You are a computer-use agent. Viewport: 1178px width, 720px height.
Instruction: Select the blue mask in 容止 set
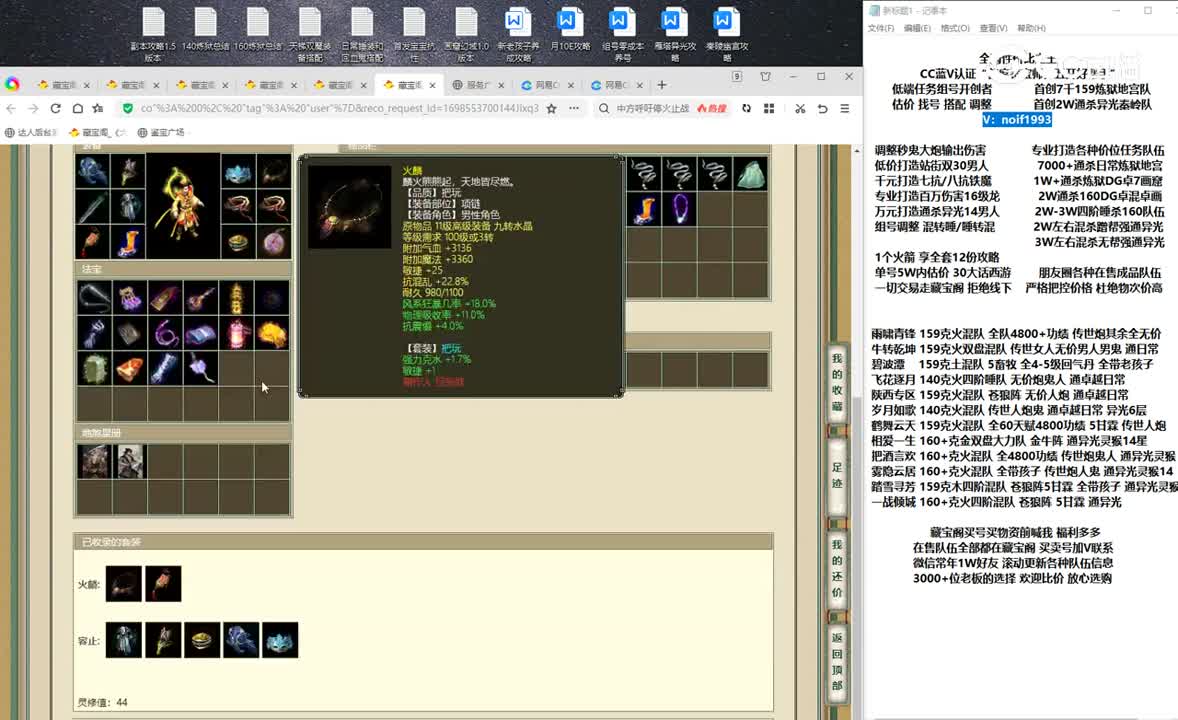pyautogui.click(x=280, y=640)
